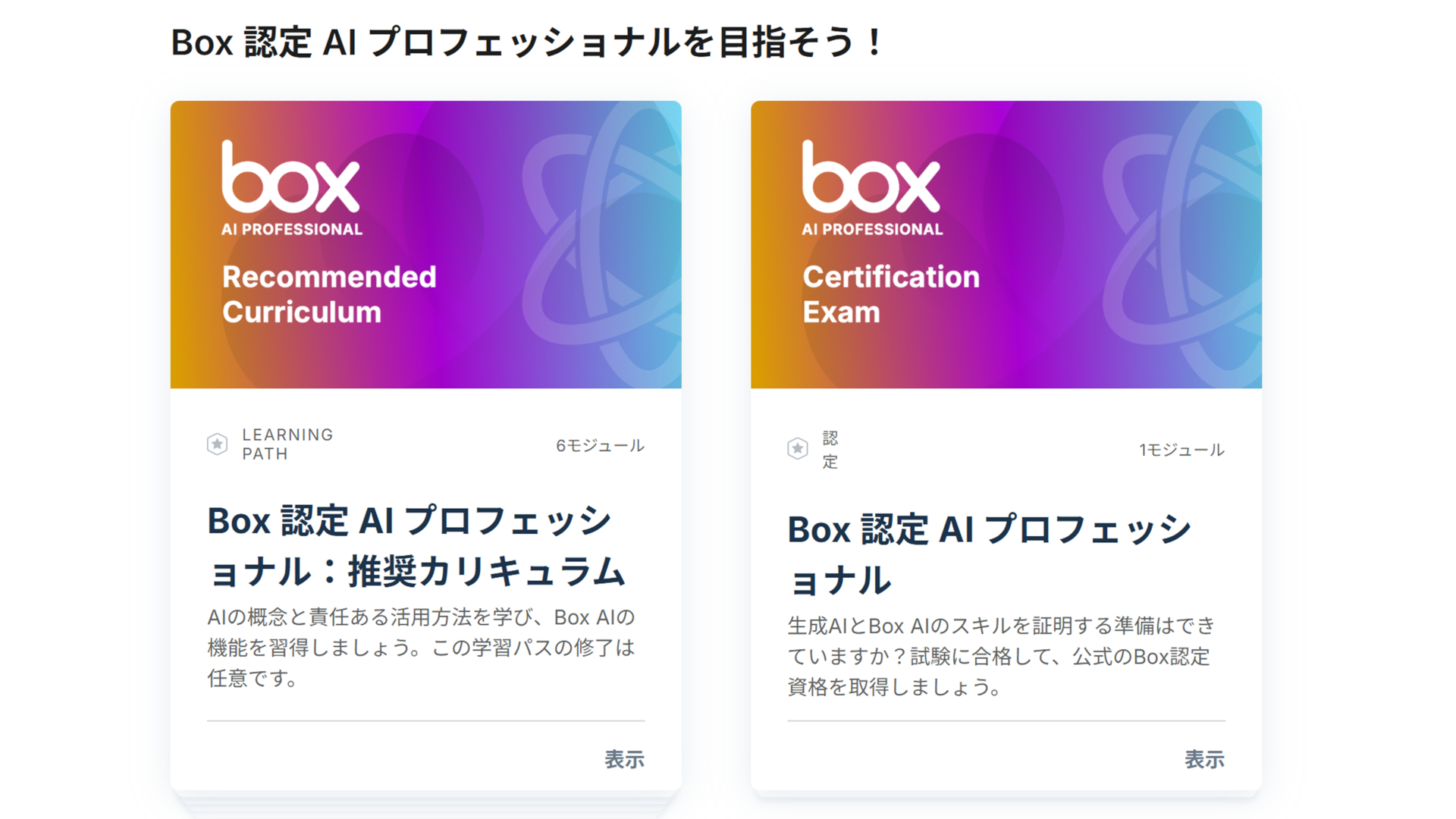Open the 推奨カリキュラム learning path via 表示
Image resolution: width=1456 pixels, height=819 pixels.
[624, 759]
